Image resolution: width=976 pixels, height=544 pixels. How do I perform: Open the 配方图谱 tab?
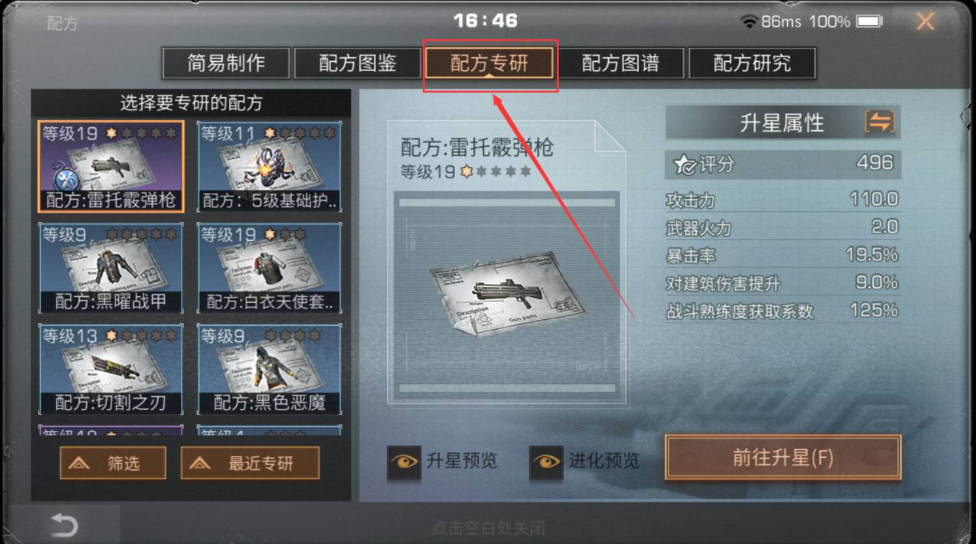(x=621, y=63)
